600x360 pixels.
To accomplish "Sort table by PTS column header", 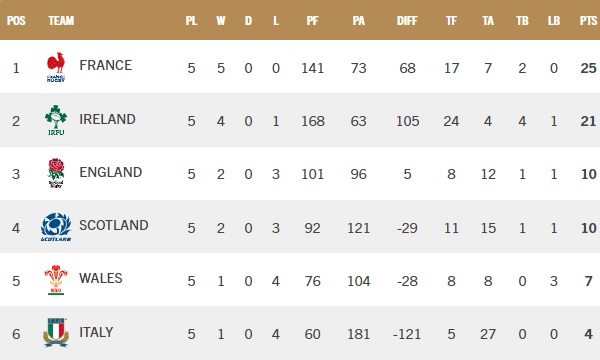I will [588, 21].
